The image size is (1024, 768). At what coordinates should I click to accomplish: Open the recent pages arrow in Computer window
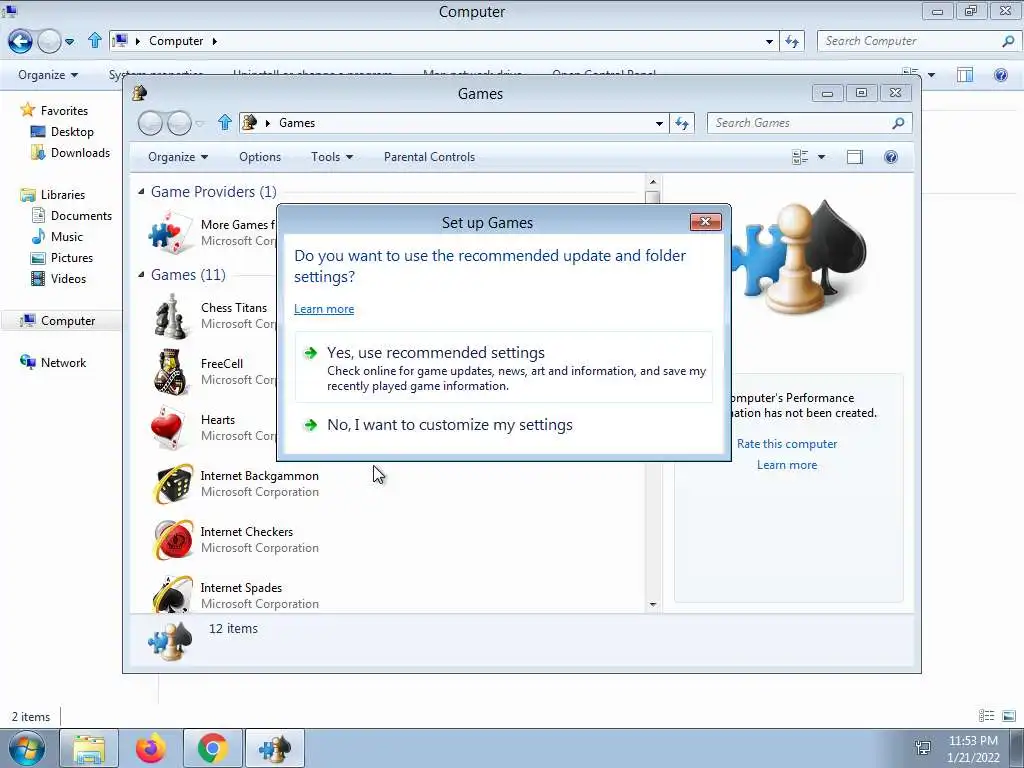[x=69, y=42]
